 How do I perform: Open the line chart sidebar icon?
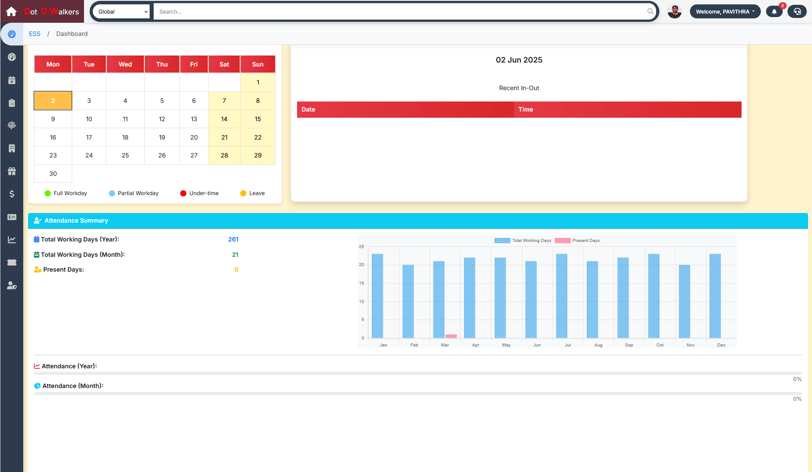12,240
